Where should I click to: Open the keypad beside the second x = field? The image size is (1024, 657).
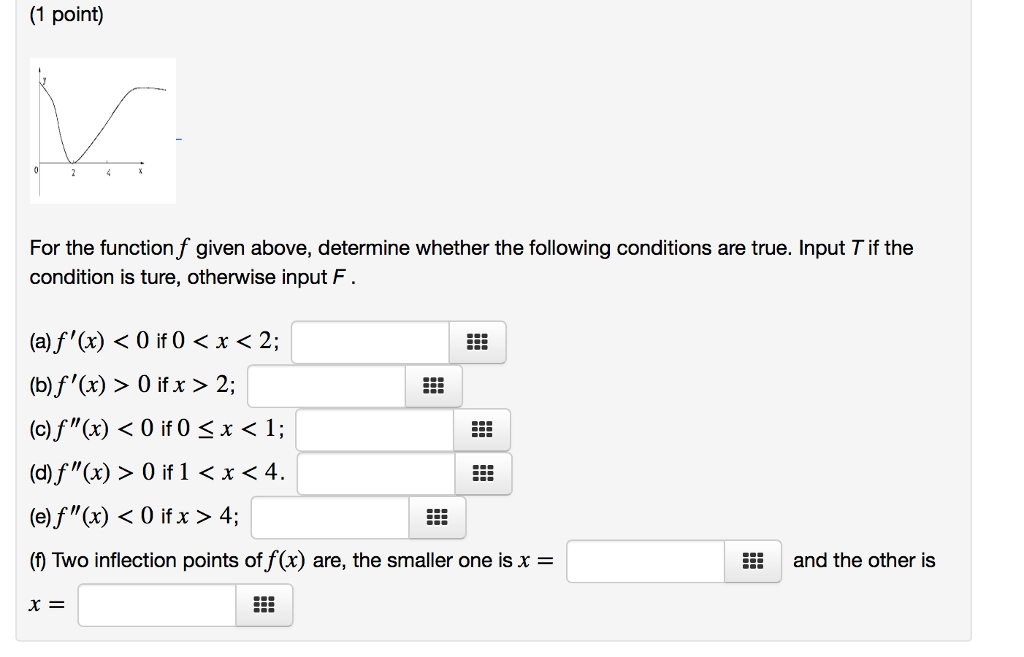(263, 604)
